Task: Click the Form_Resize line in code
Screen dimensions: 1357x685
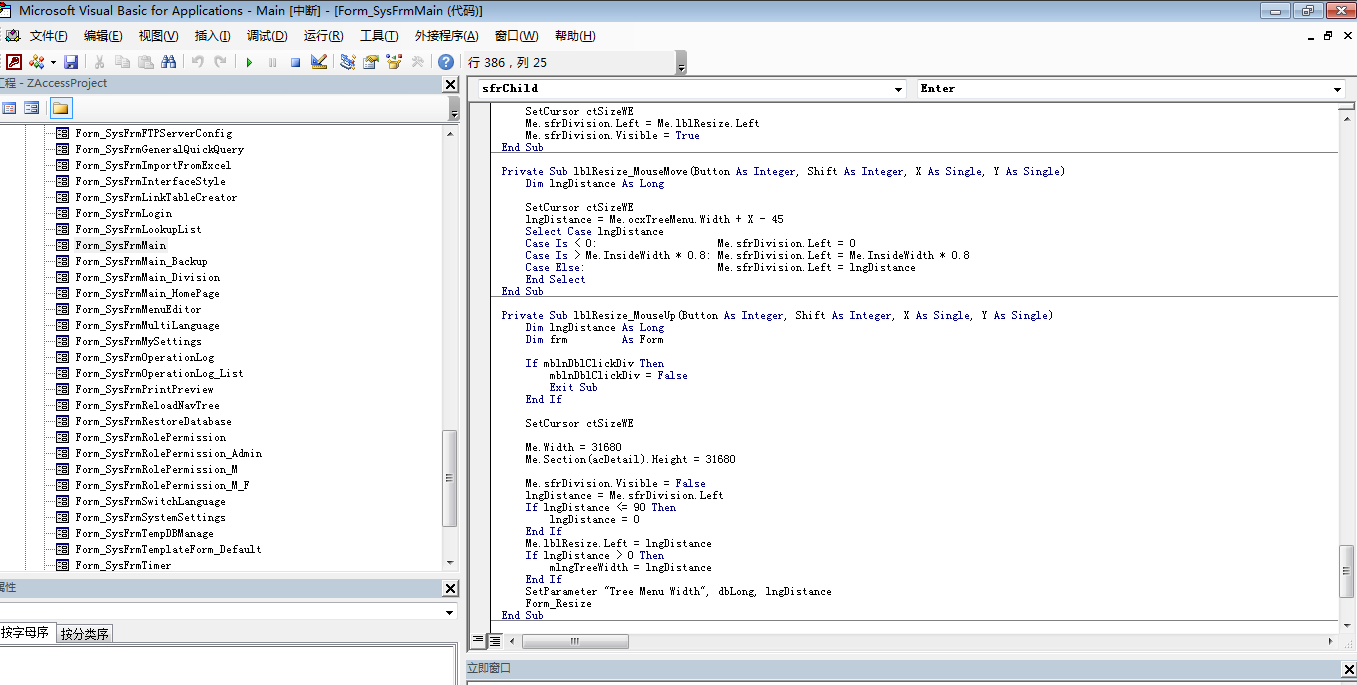Action: tap(558, 604)
